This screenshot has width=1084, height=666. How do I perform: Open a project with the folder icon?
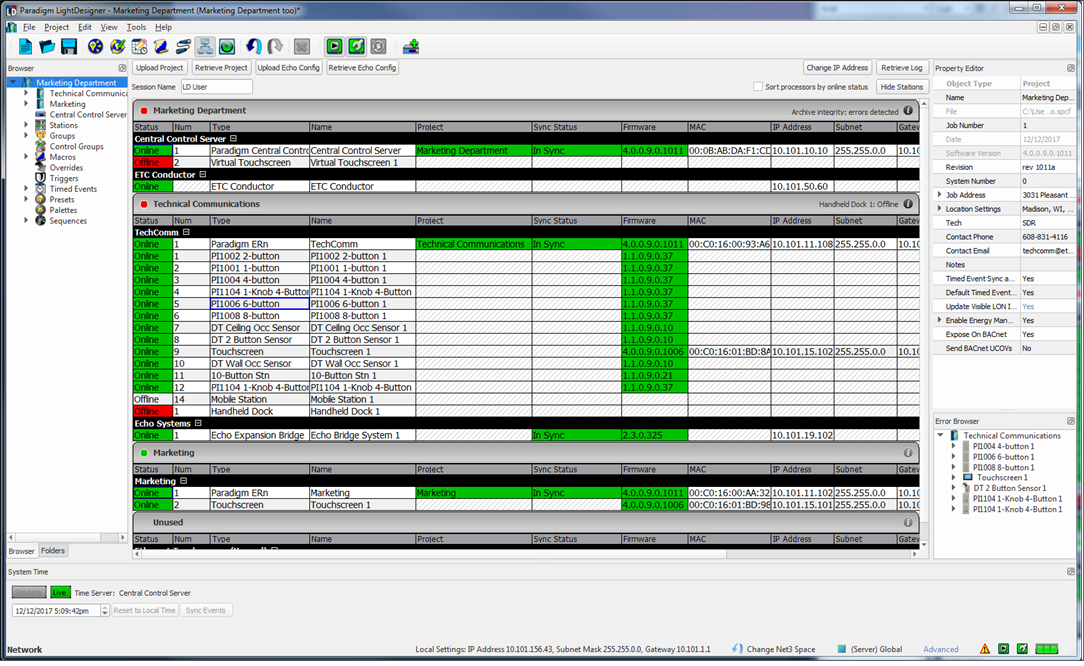pos(47,46)
